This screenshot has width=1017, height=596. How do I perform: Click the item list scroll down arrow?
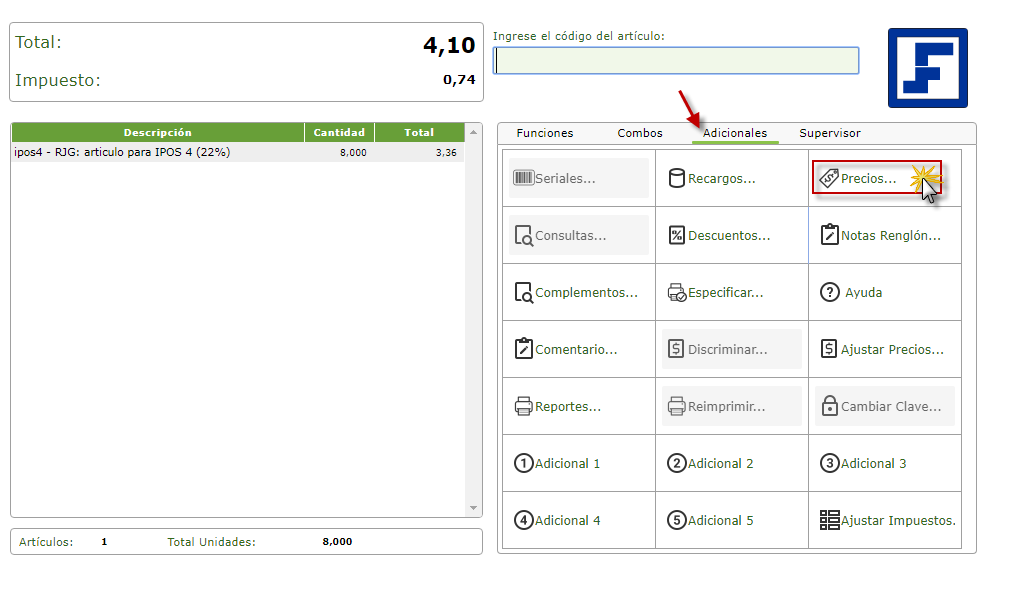(x=473, y=508)
